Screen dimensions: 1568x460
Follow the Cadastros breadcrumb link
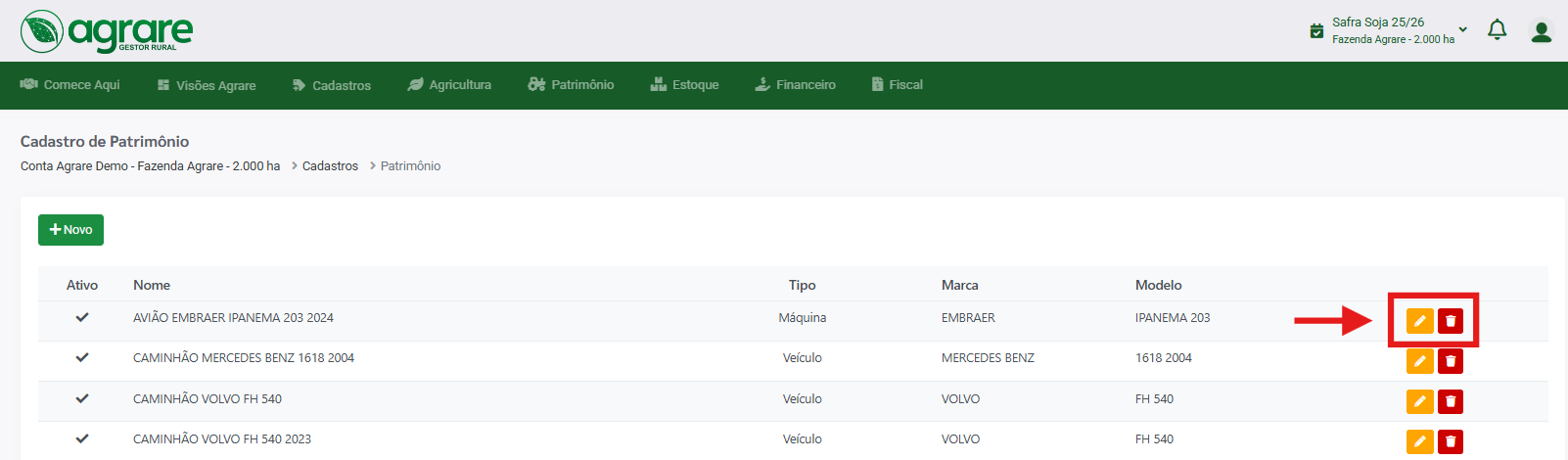click(x=330, y=166)
